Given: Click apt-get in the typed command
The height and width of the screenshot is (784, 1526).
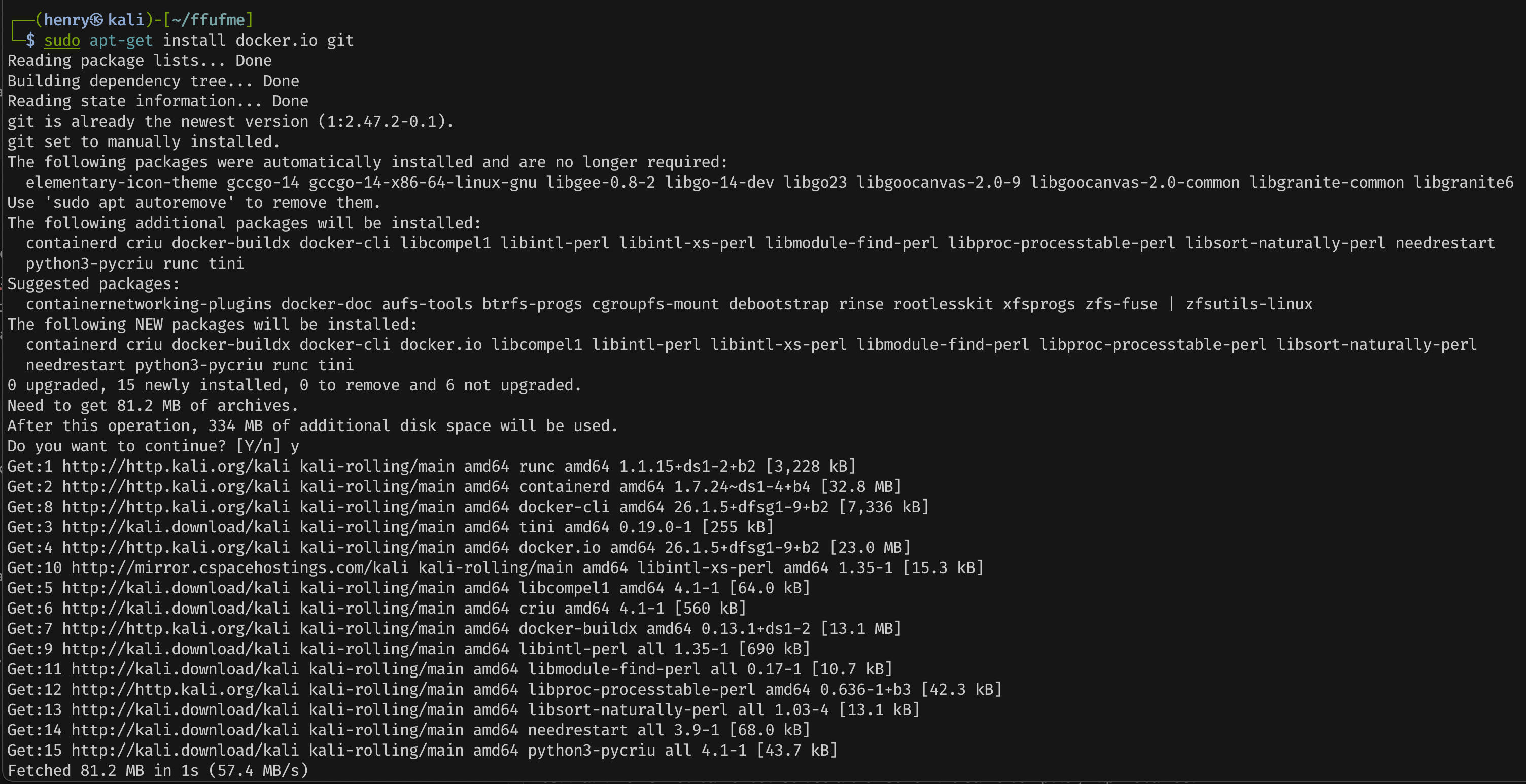Looking at the screenshot, I should (x=121, y=40).
